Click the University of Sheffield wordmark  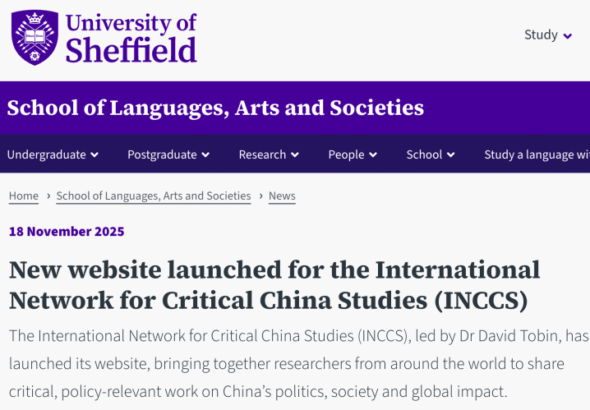[x=131, y=38]
